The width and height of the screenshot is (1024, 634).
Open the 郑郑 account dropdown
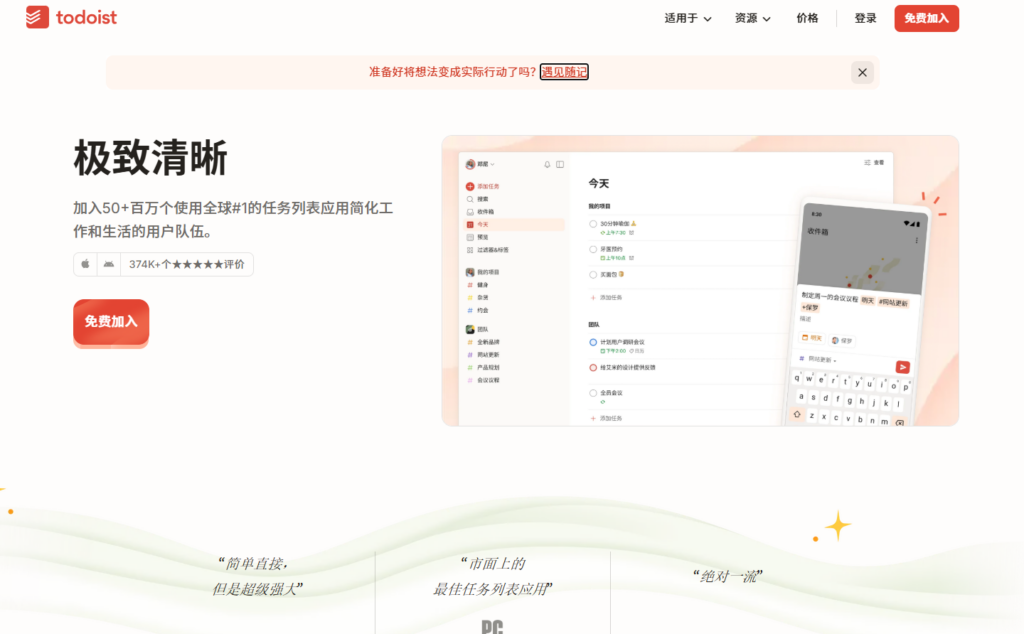[x=479, y=164]
